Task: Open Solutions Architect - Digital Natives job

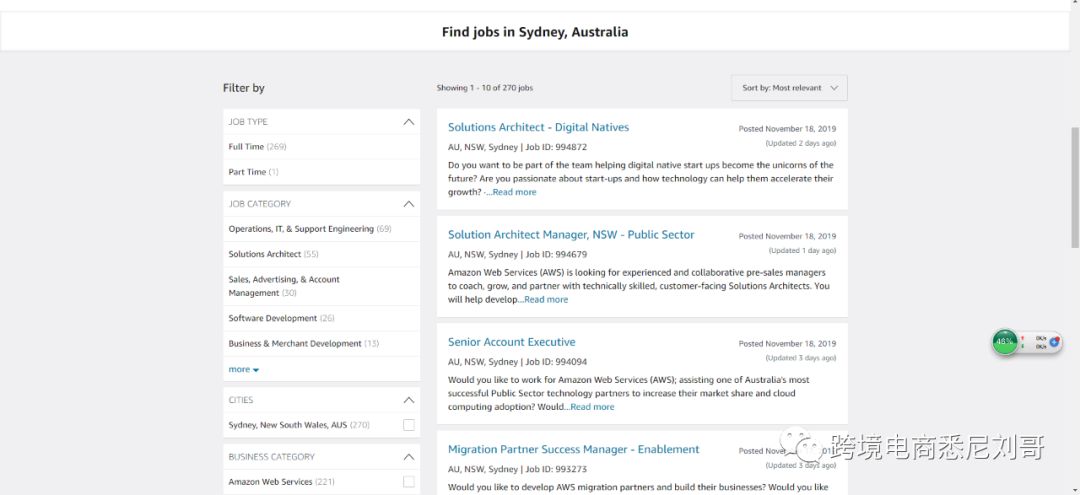Action: (x=538, y=127)
